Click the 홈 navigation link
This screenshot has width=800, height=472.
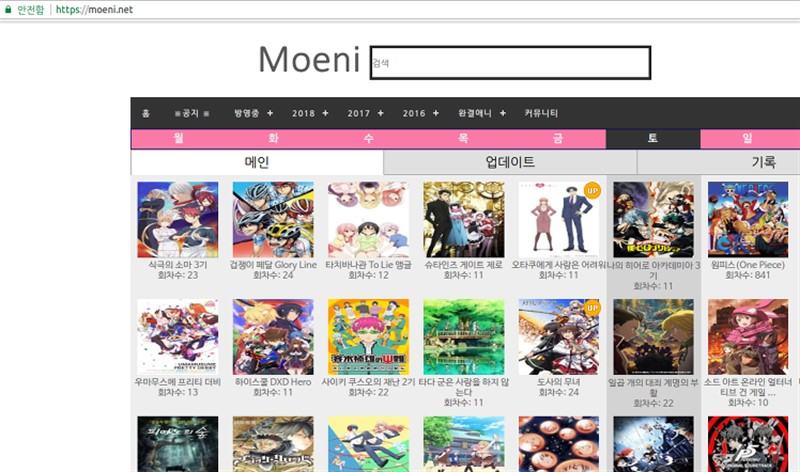tap(146, 113)
